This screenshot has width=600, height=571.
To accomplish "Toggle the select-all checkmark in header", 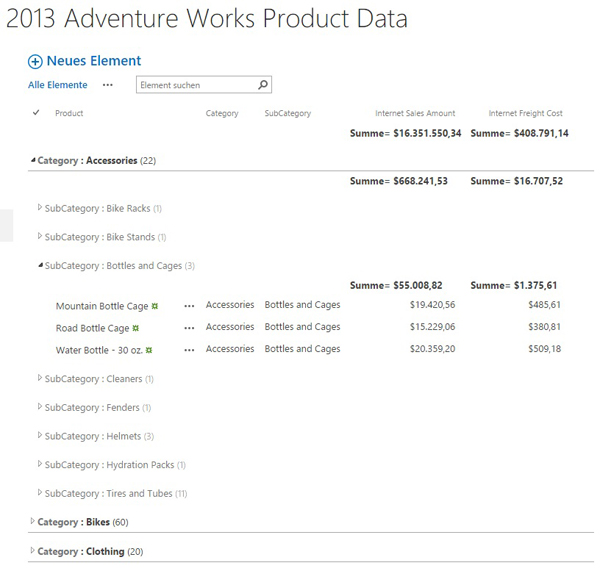I will [36, 113].
